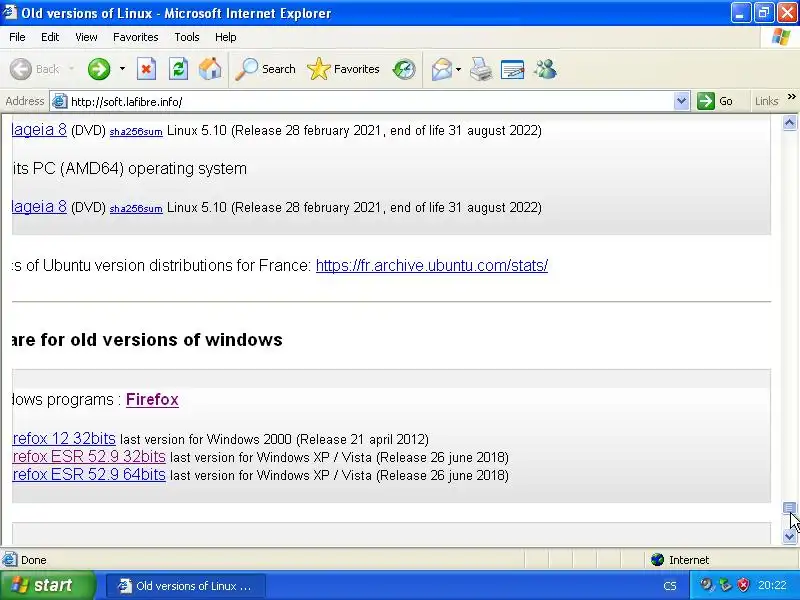This screenshot has height=600, width=800.
Task: Click the Edit page icon
Action: pyautogui.click(x=513, y=69)
